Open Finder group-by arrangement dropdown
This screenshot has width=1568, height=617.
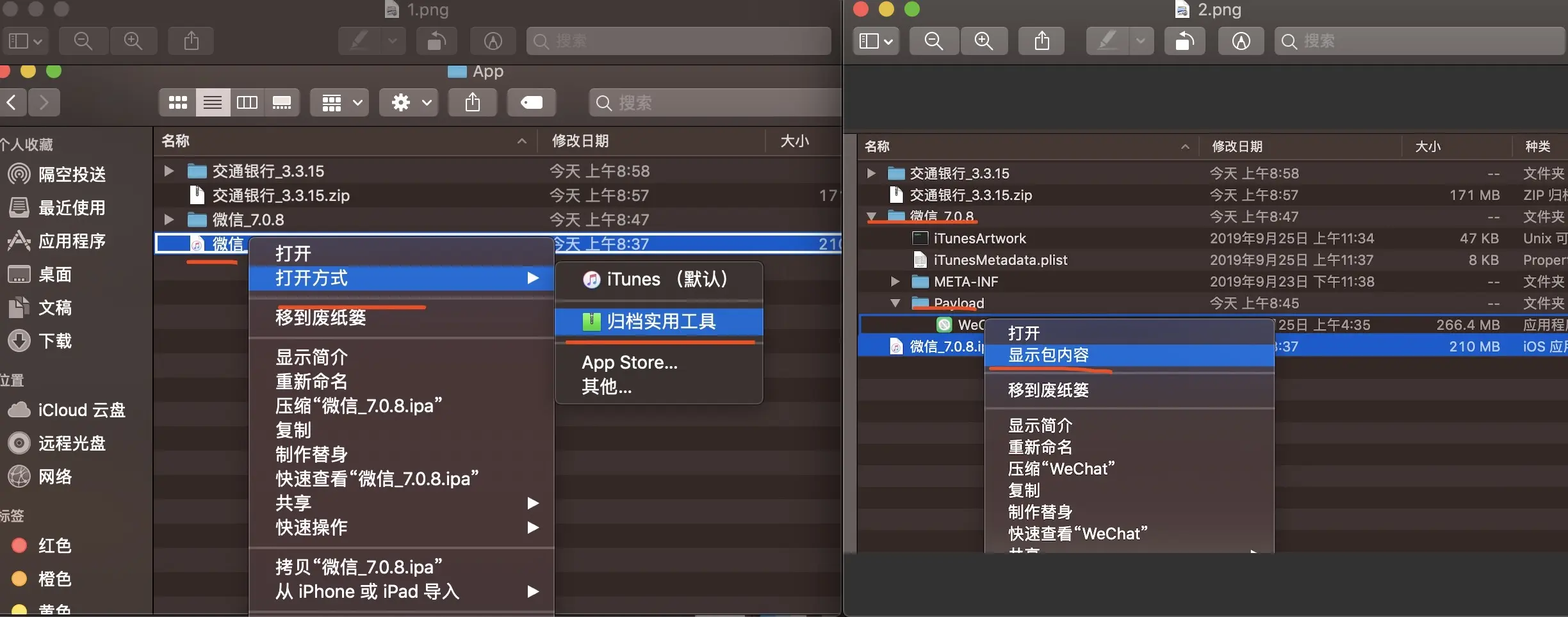(x=340, y=102)
